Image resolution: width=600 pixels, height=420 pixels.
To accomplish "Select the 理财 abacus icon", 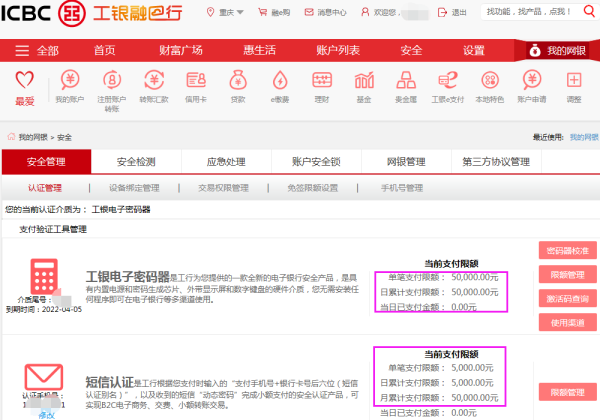I will tap(322, 80).
